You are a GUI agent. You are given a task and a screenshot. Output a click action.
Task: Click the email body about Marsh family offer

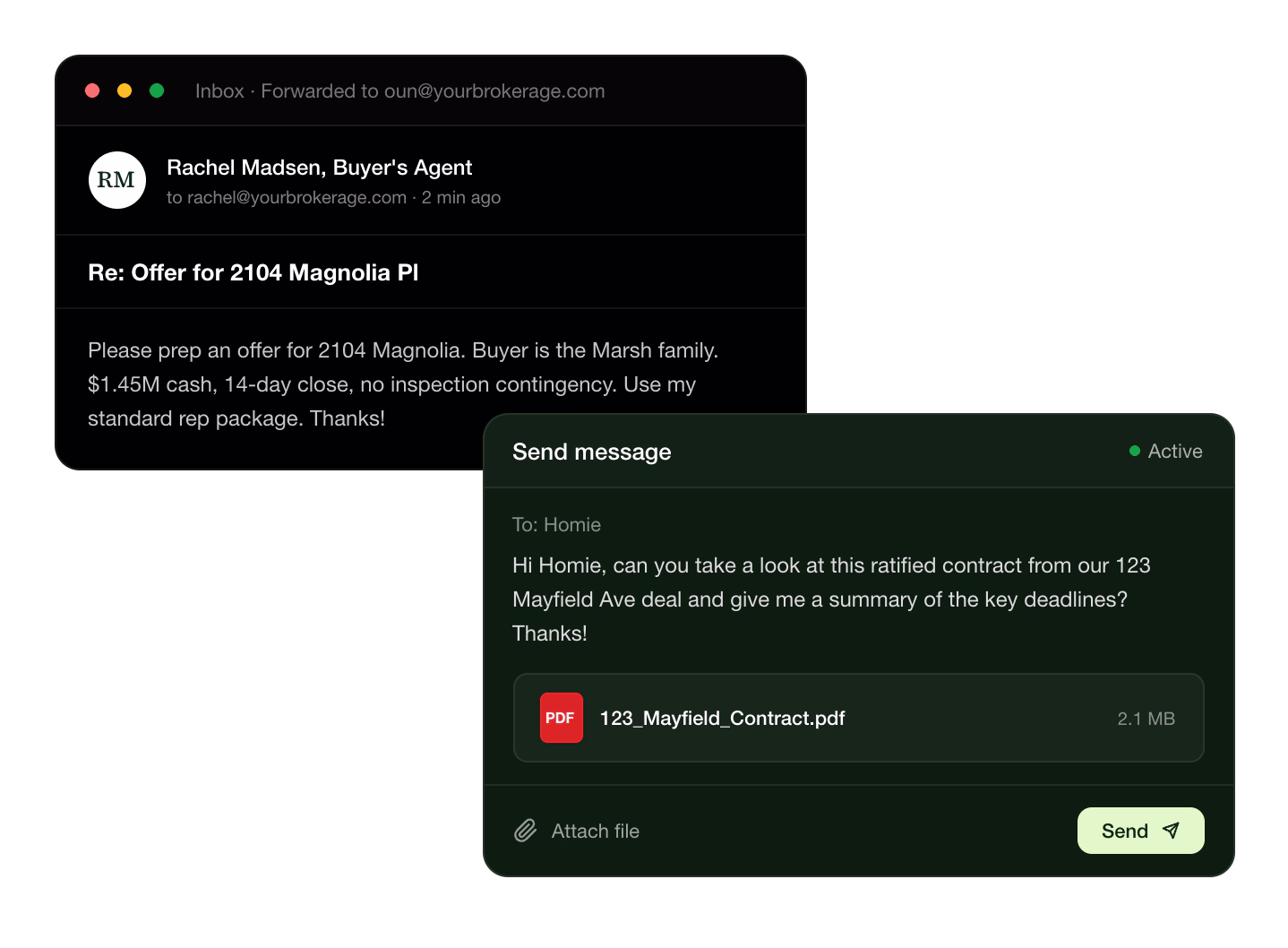pyautogui.click(x=403, y=384)
